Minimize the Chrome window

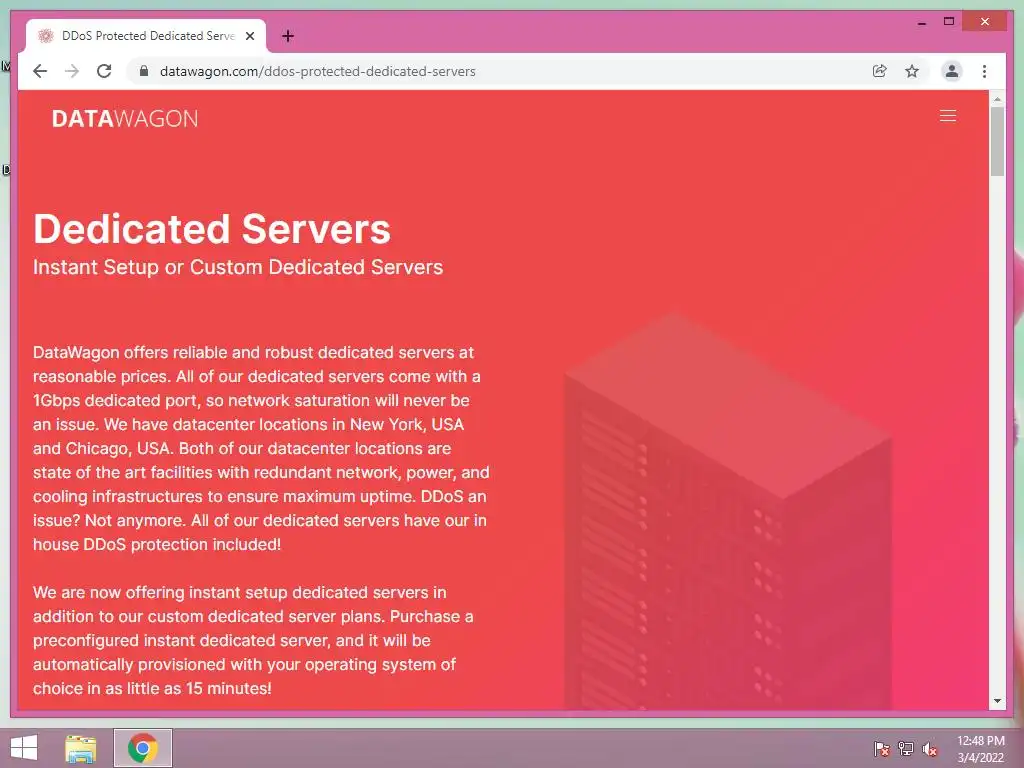pos(921,22)
